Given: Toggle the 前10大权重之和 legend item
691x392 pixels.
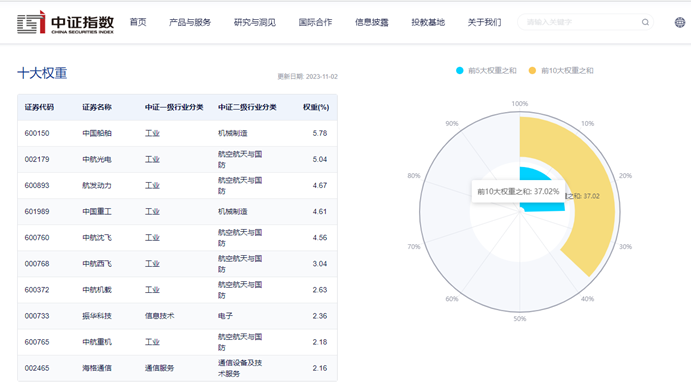Looking at the screenshot, I should point(561,70).
